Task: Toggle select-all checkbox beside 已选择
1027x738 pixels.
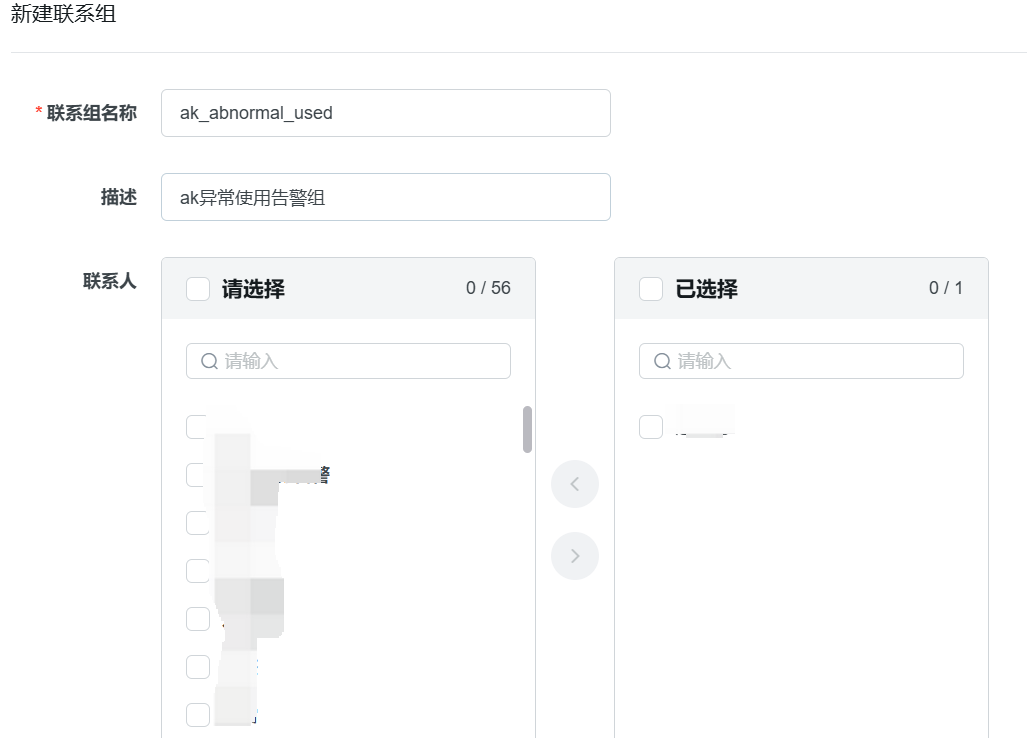Action: click(x=651, y=289)
